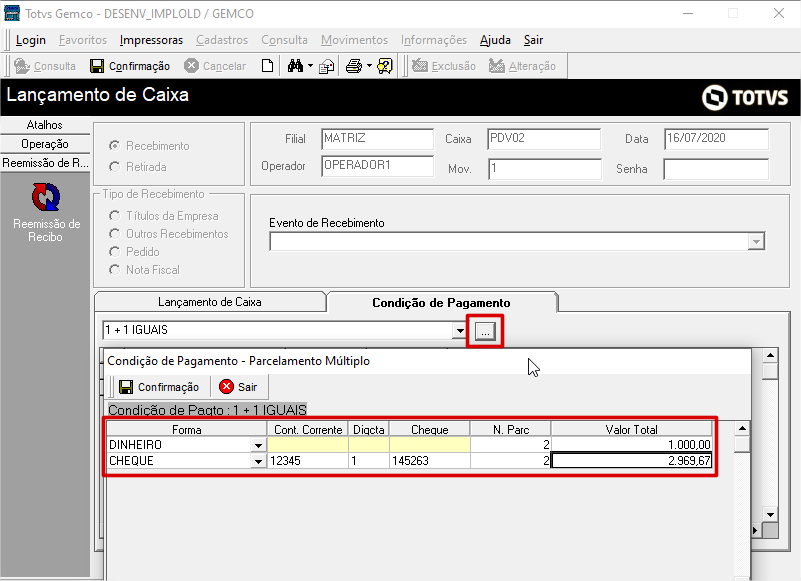801x581 pixels.
Task: Click the Cheque number cell 145263
Action: [430, 460]
